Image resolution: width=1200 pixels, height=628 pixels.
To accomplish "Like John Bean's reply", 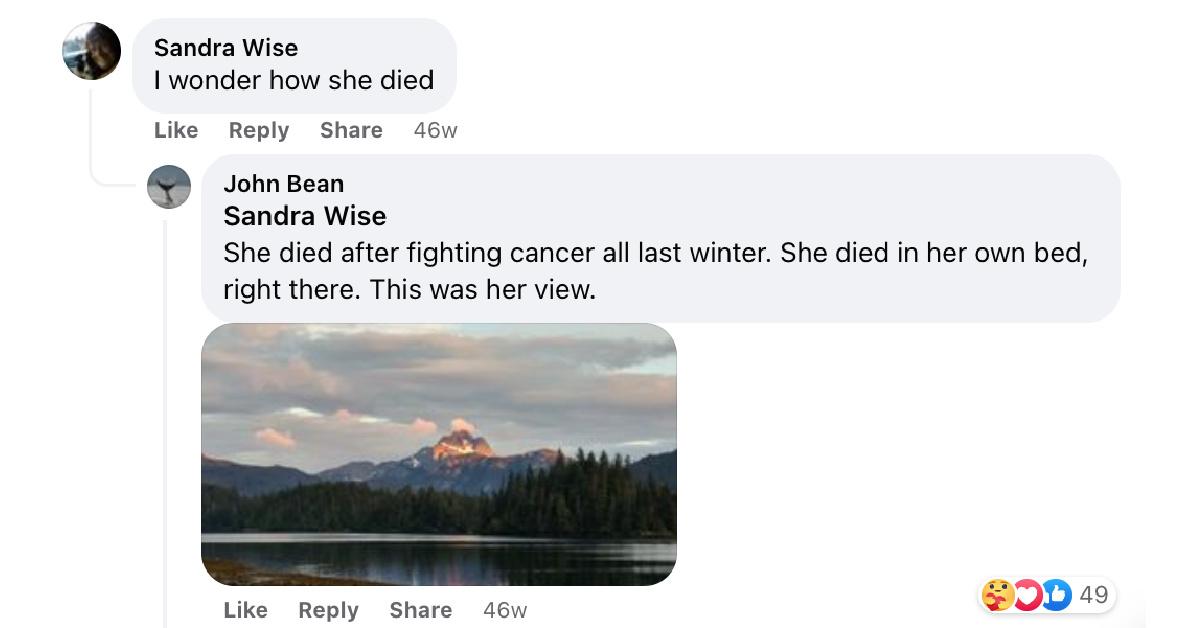I will (x=245, y=610).
